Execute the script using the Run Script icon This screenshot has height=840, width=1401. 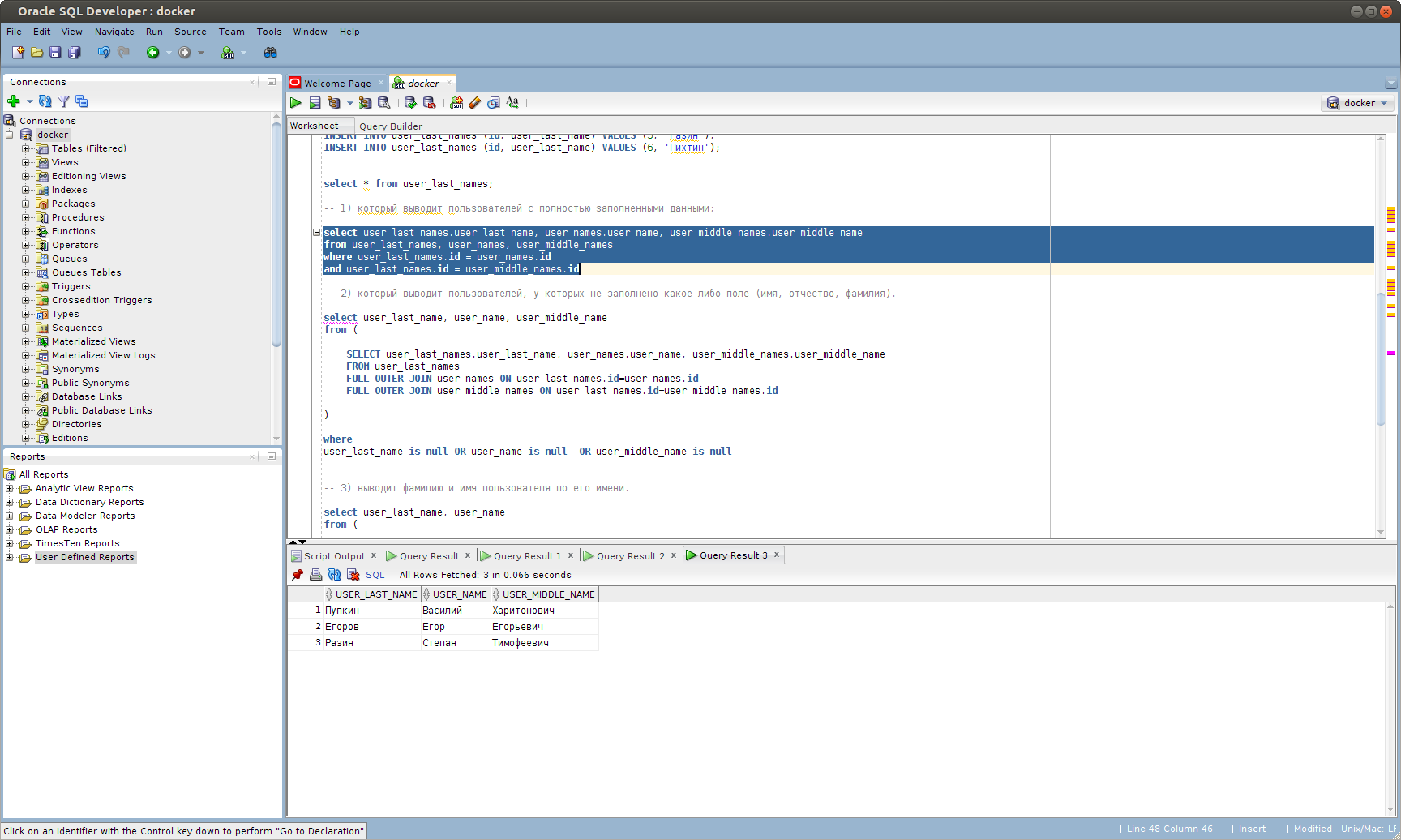(315, 103)
